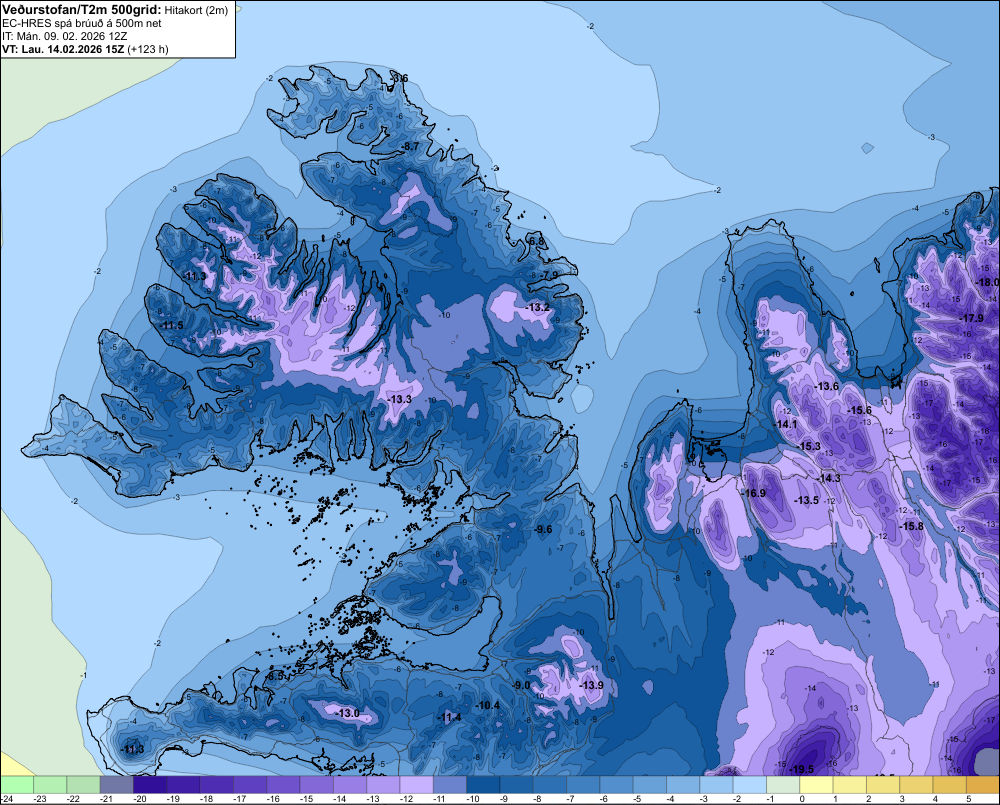Select the light blue legend swatch above -2
Screen dimensions: 1000x805
click(x=750, y=784)
